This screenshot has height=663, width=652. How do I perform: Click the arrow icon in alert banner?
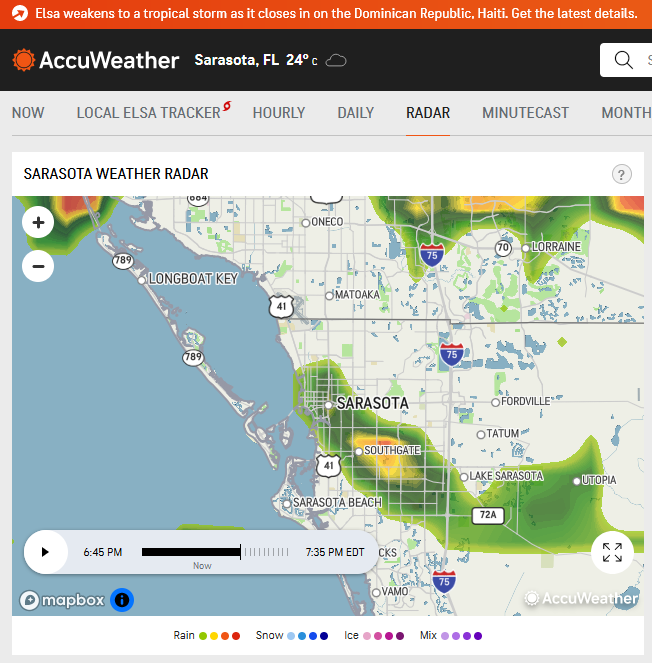19,14
